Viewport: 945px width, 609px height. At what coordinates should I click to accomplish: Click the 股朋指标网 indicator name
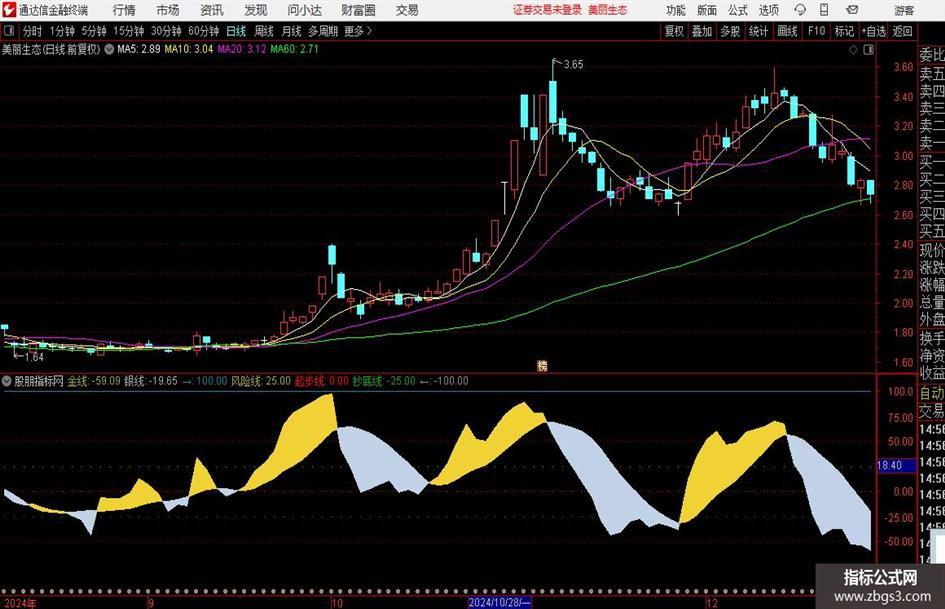pyautogui.click(x=39, y=381)
